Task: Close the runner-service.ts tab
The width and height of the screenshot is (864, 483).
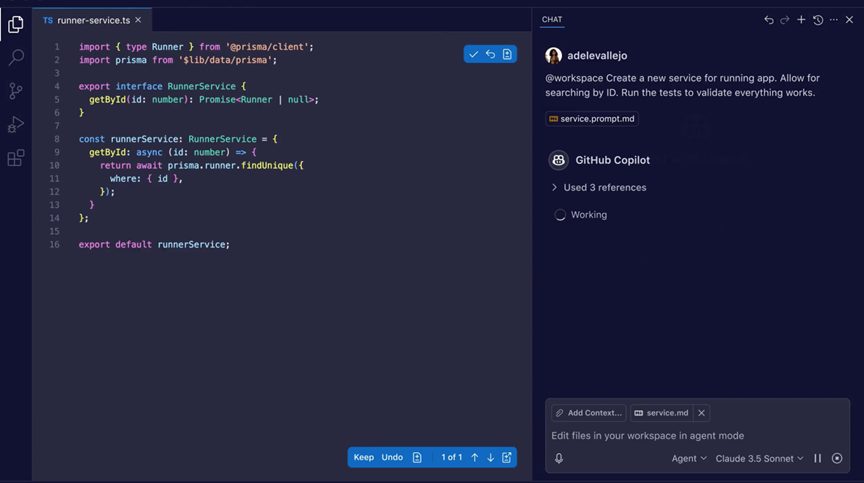Action: [x=138, y=20]
